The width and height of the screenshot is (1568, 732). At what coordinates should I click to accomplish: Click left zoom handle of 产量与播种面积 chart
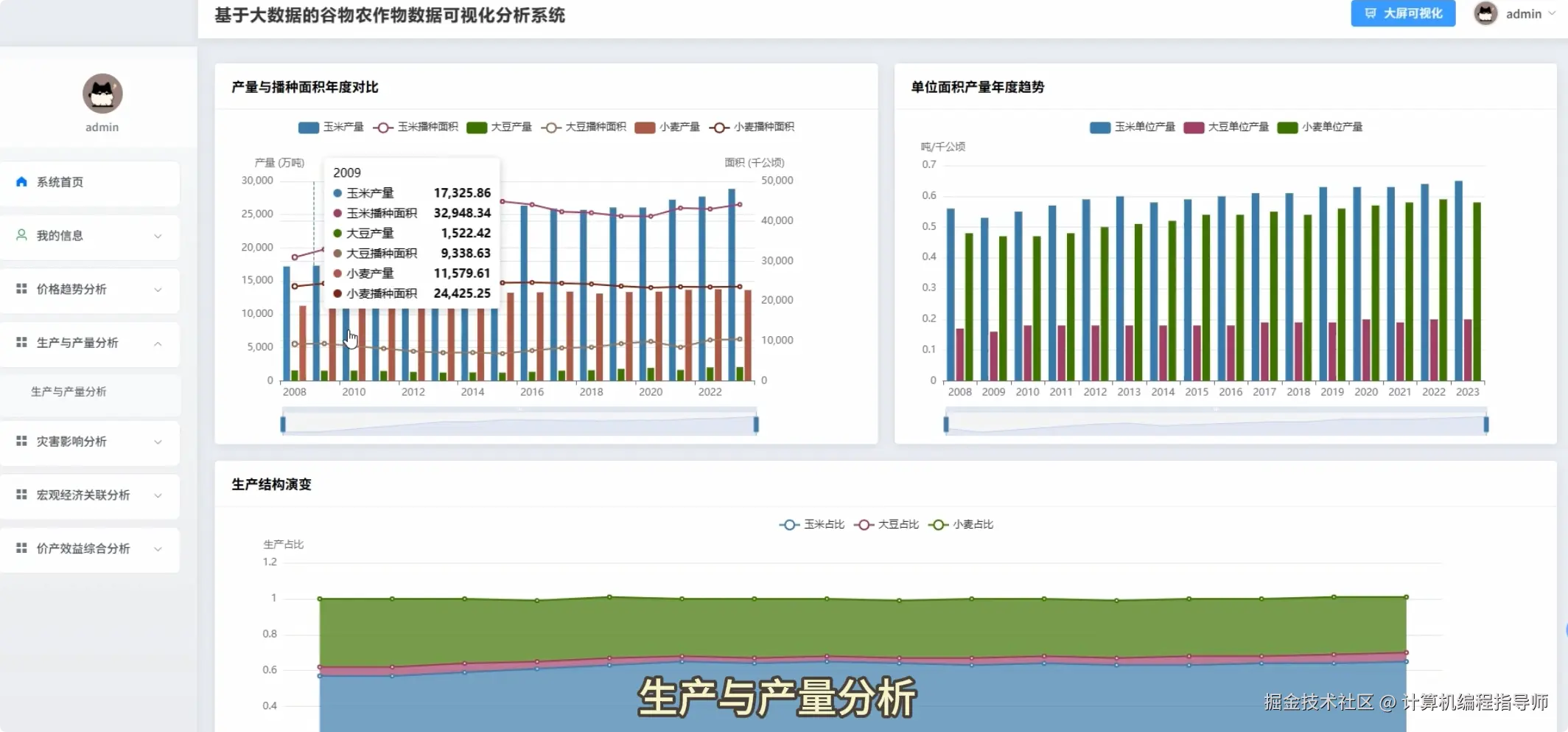point(283,424)
